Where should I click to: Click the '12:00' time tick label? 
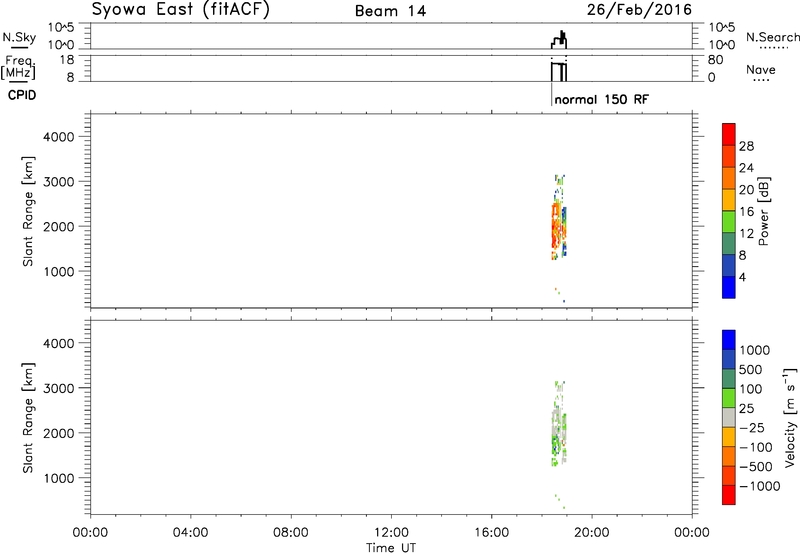coord(391,533)
